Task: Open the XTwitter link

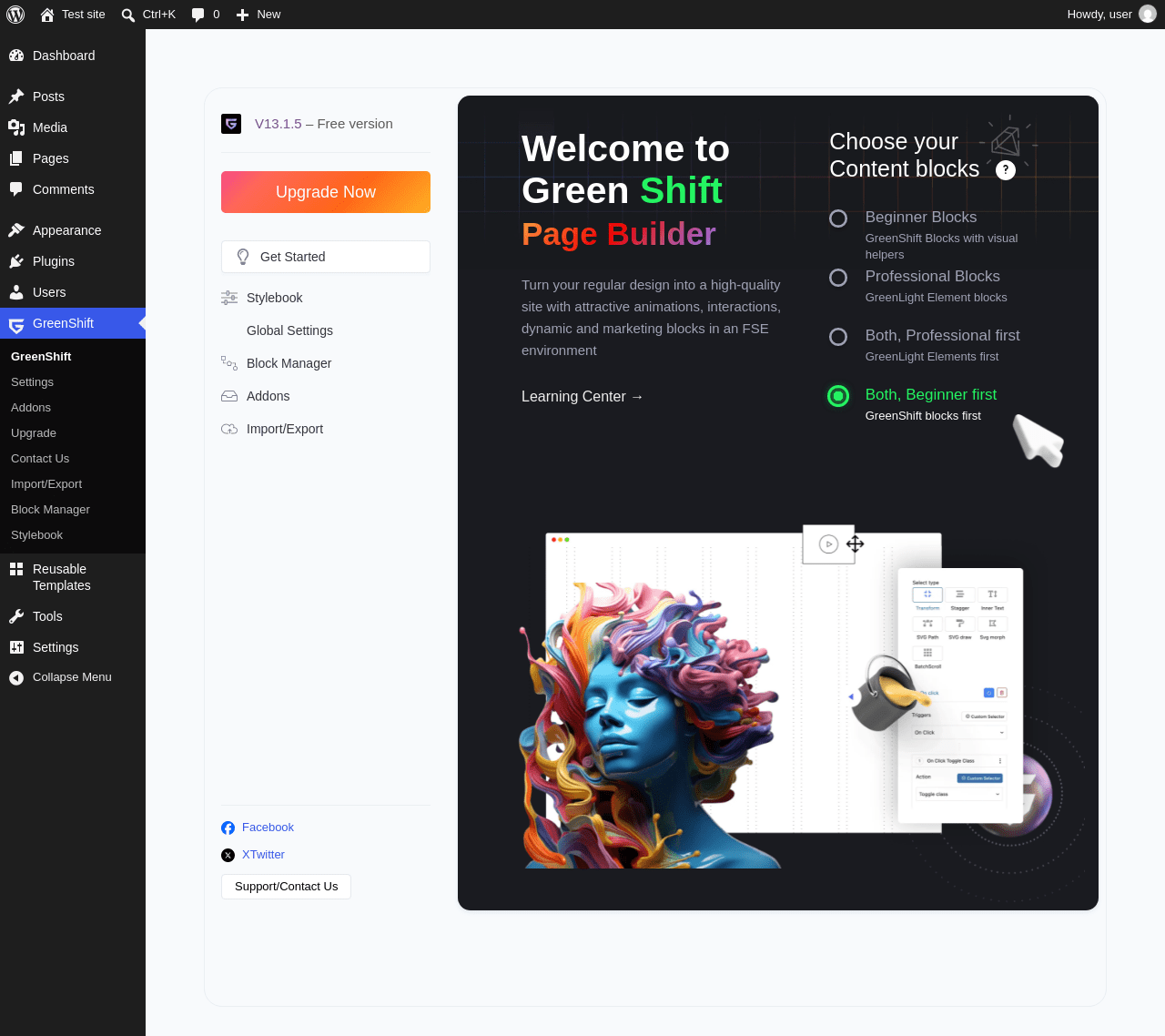Action: coord(263,855)
